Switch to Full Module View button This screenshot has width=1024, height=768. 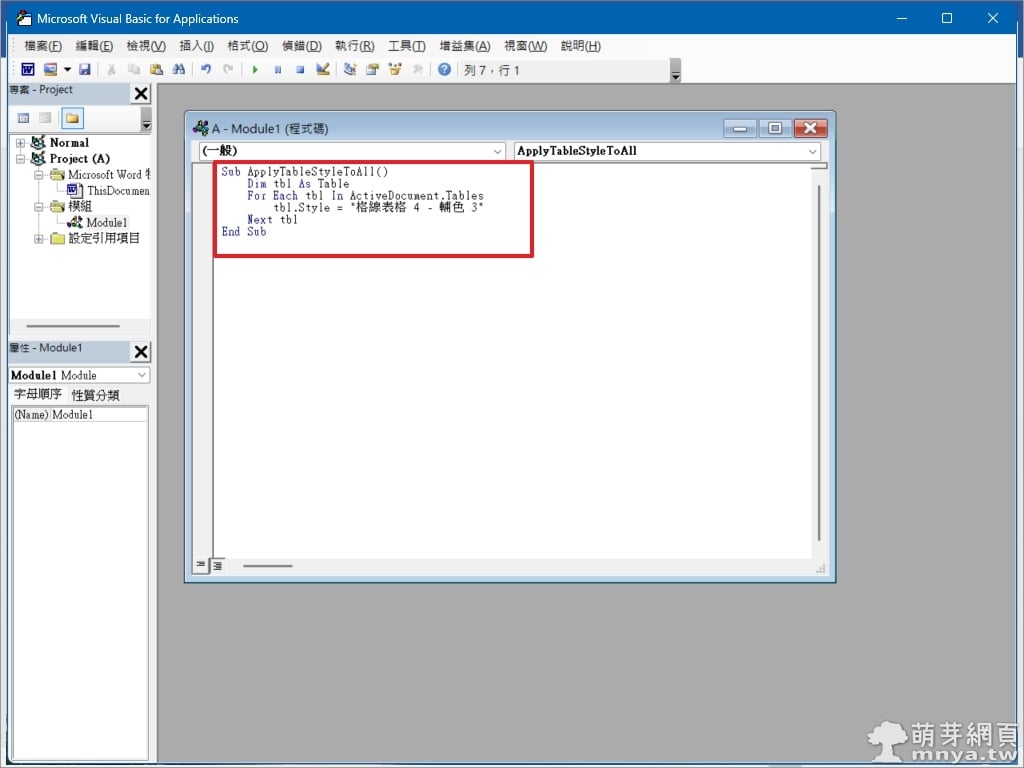217,565
